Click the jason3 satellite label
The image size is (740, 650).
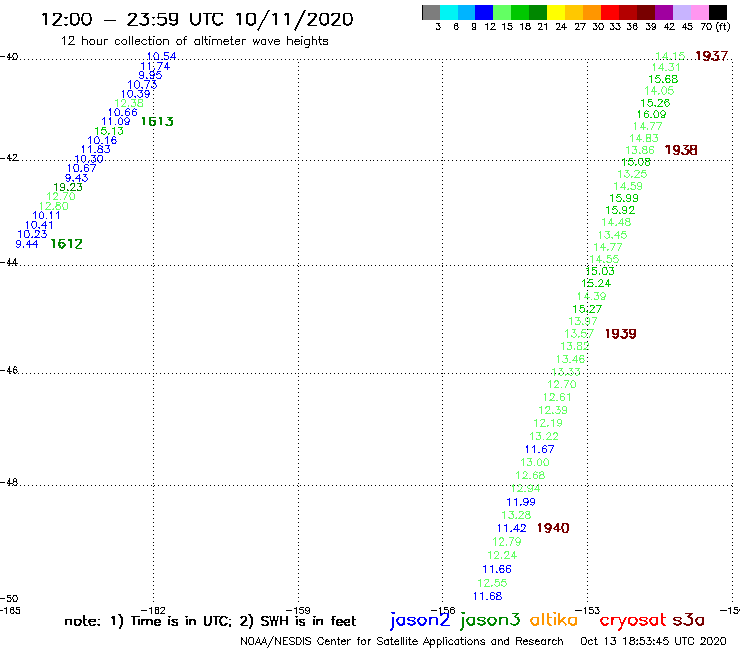click(x=490, y=621)
